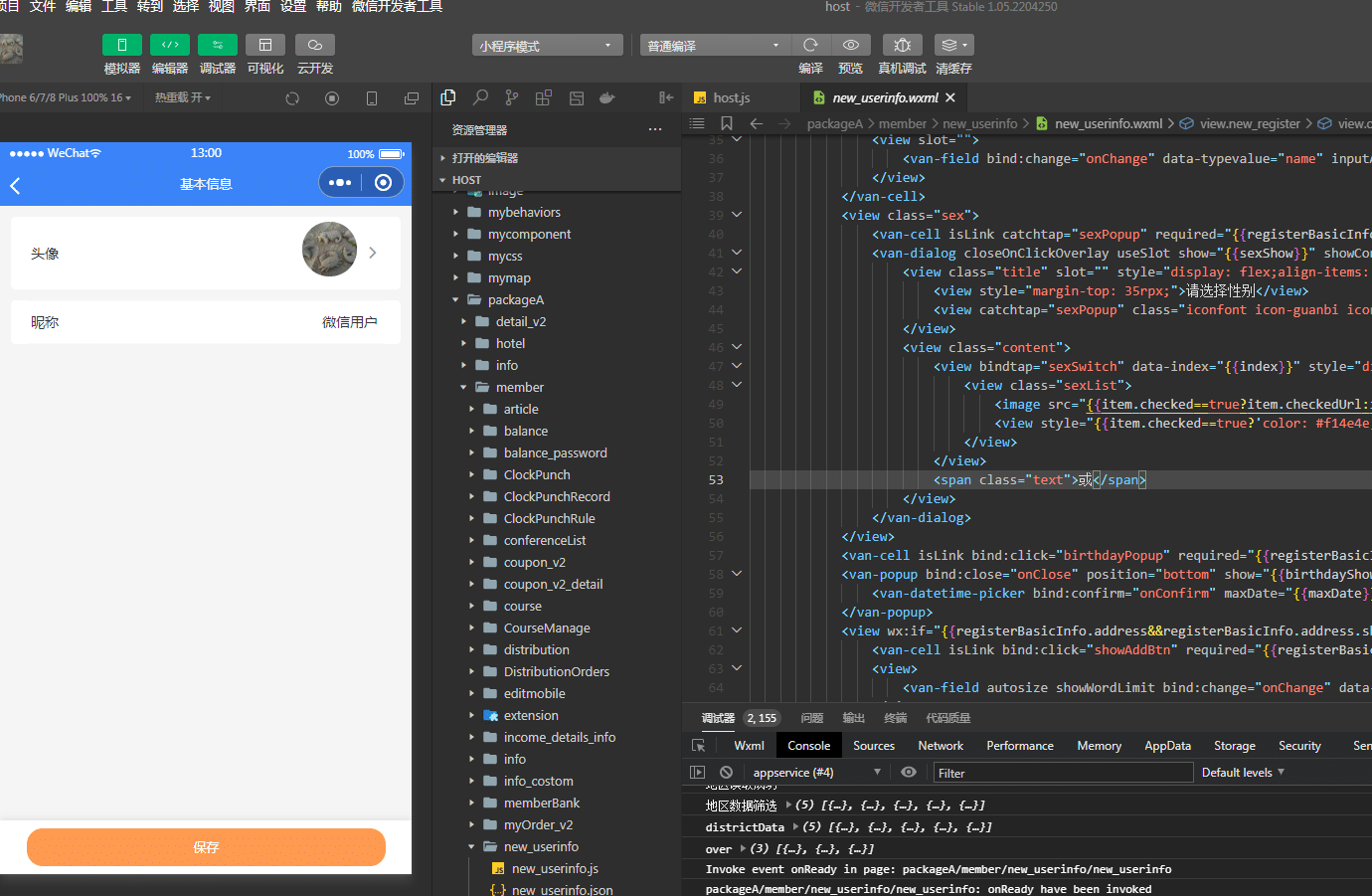This screenshot has width=1372, height=896.
Task: Toggle the 可视化 visual panel
Action: [265, 45]
